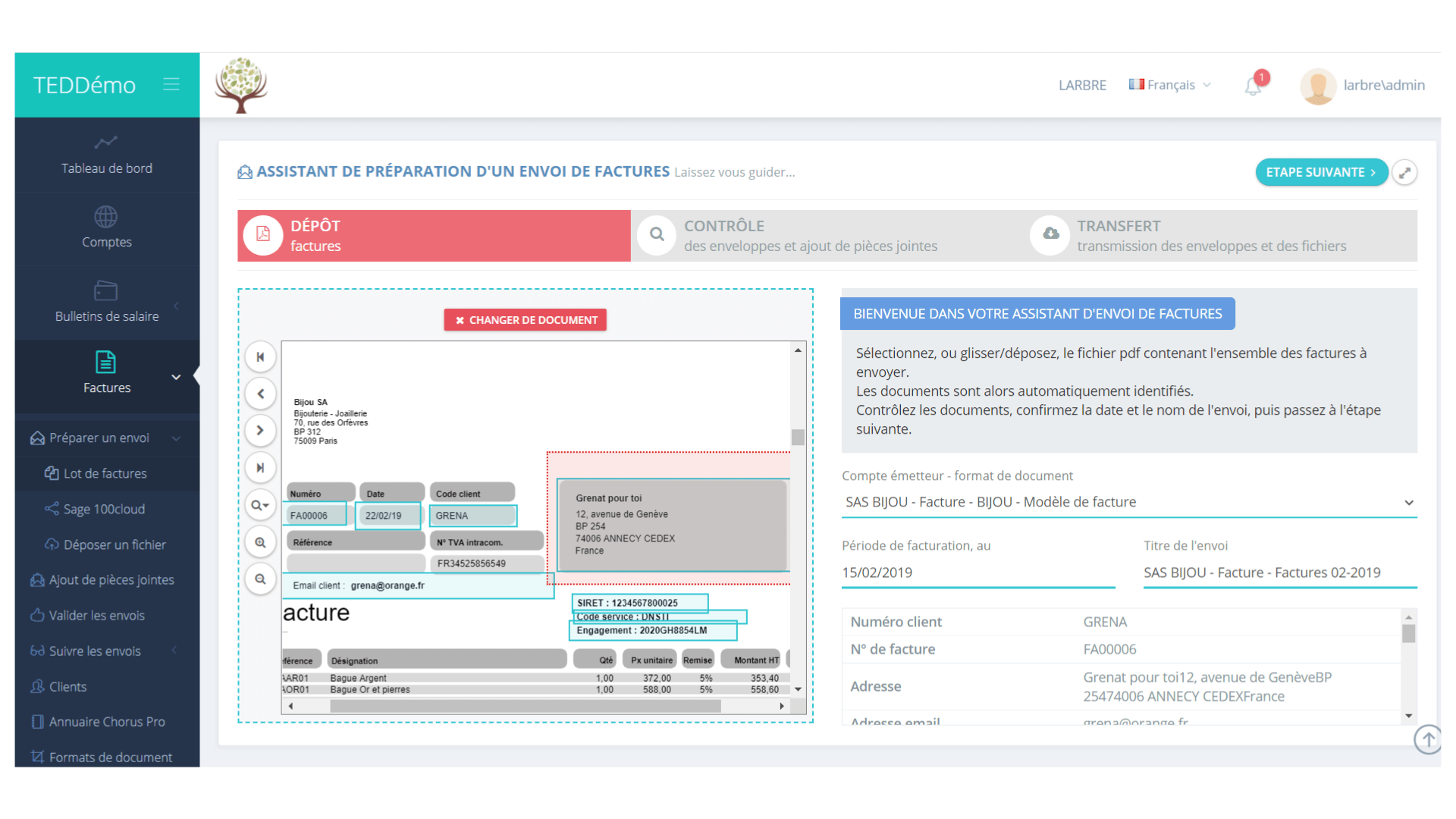Edit Période de facturation date field

[x=978, y=573]
